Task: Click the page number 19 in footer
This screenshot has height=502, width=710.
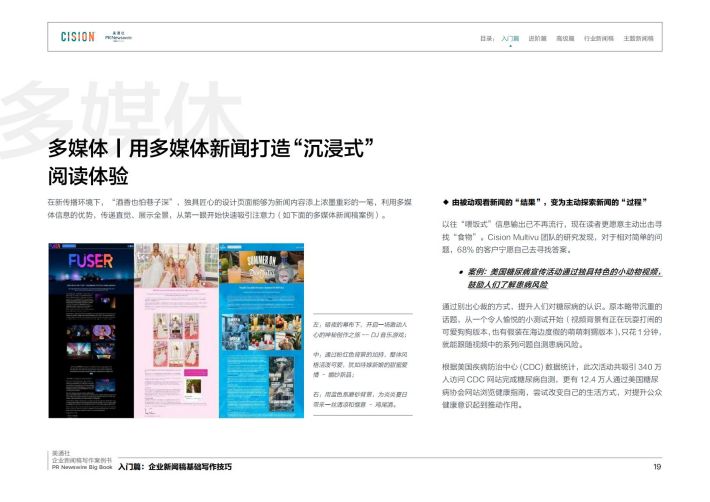Action: (x=657, y=467)
